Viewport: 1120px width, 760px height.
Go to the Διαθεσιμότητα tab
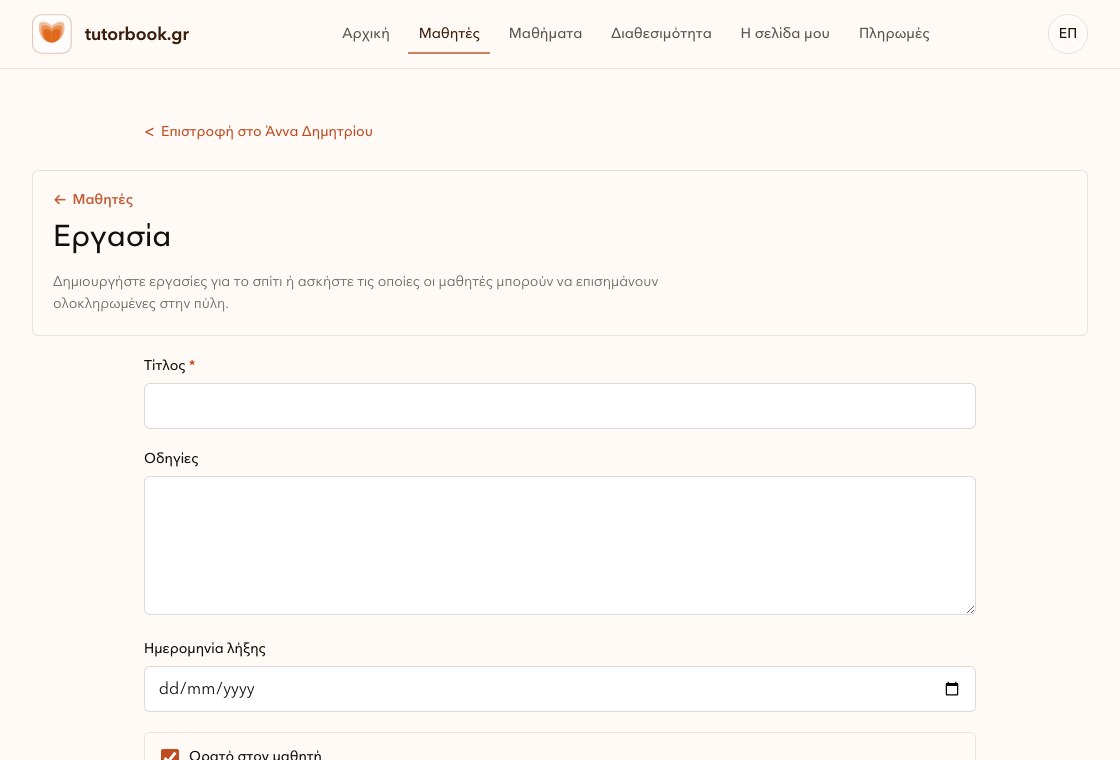pos(661,34)
